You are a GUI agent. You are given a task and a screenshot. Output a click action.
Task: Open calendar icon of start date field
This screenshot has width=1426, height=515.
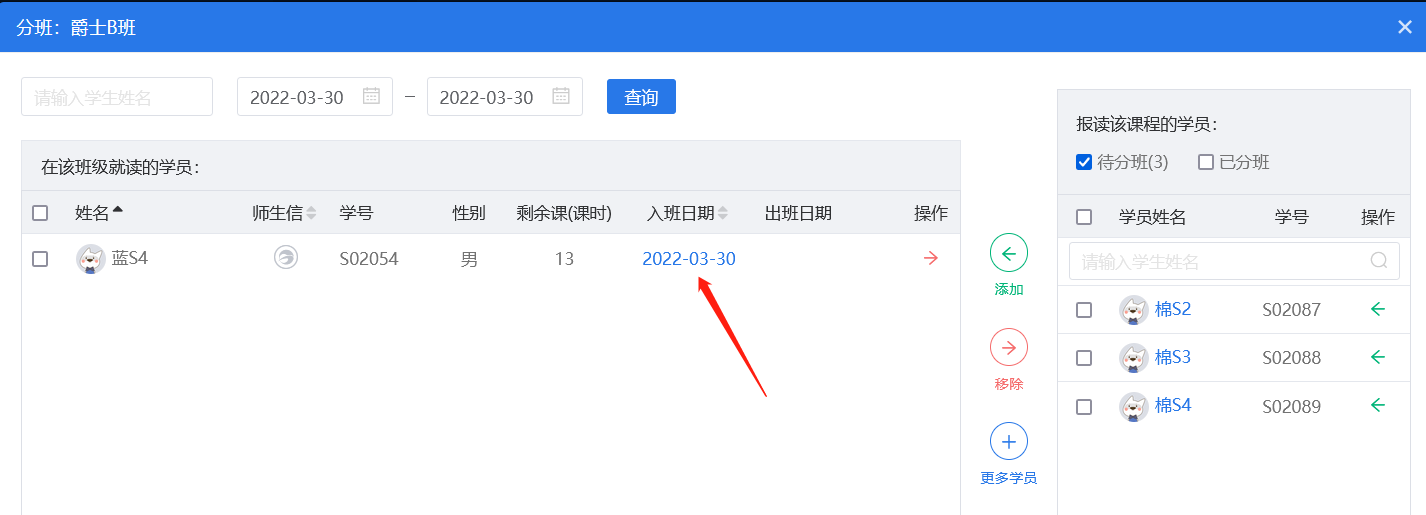click(x=371, y=96)
